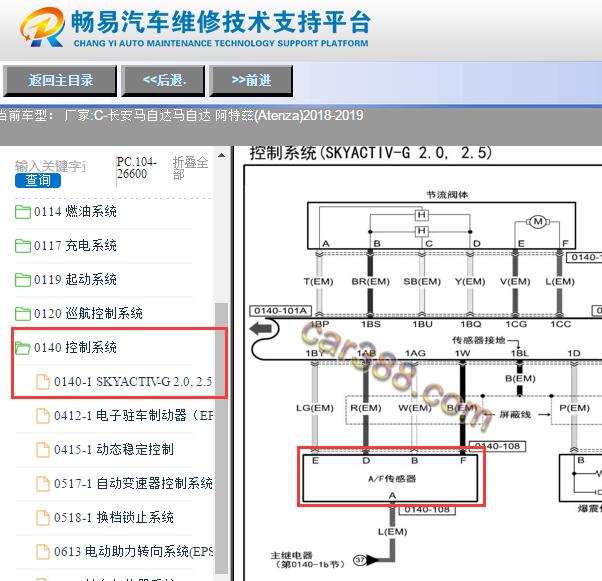Click the SB(EM) wire label

tap(422, 281)
